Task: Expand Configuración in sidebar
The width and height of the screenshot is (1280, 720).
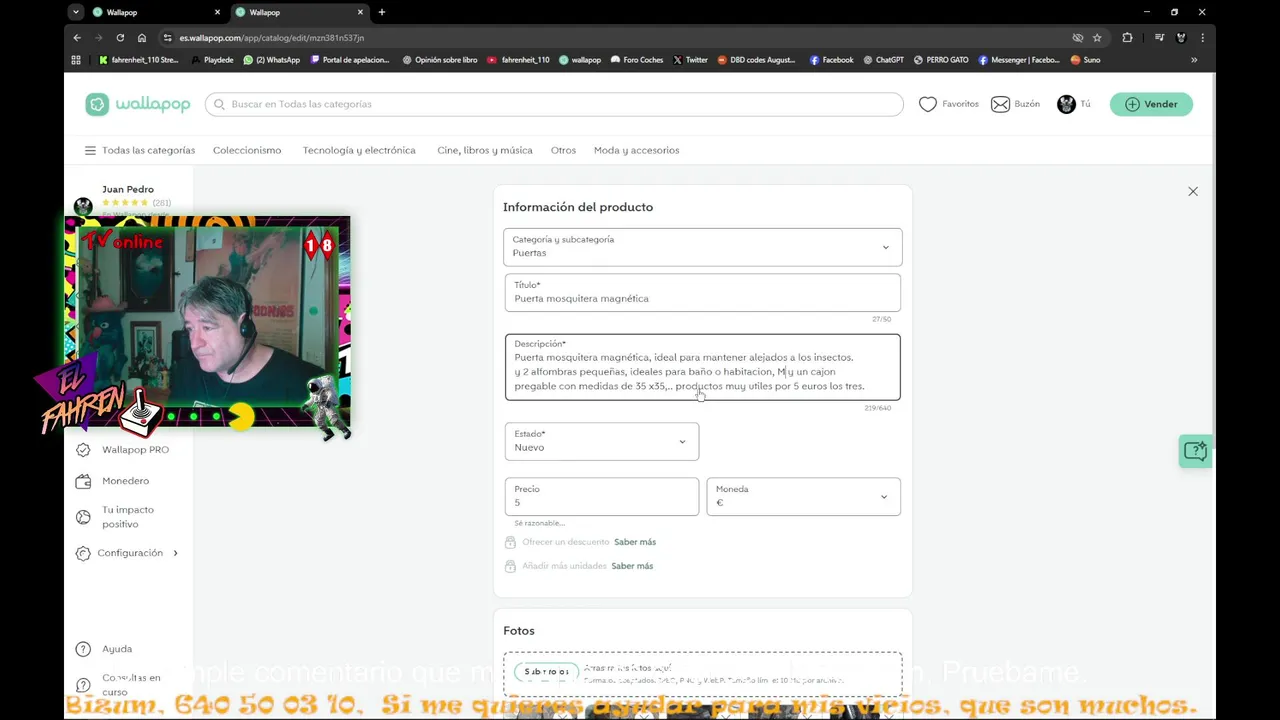Action: tap(128, 553)
